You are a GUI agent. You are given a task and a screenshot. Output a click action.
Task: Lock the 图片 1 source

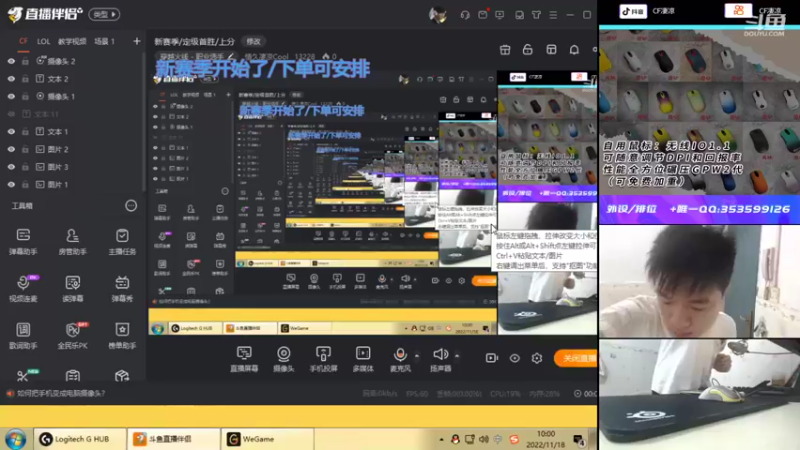tap(25, 184)
